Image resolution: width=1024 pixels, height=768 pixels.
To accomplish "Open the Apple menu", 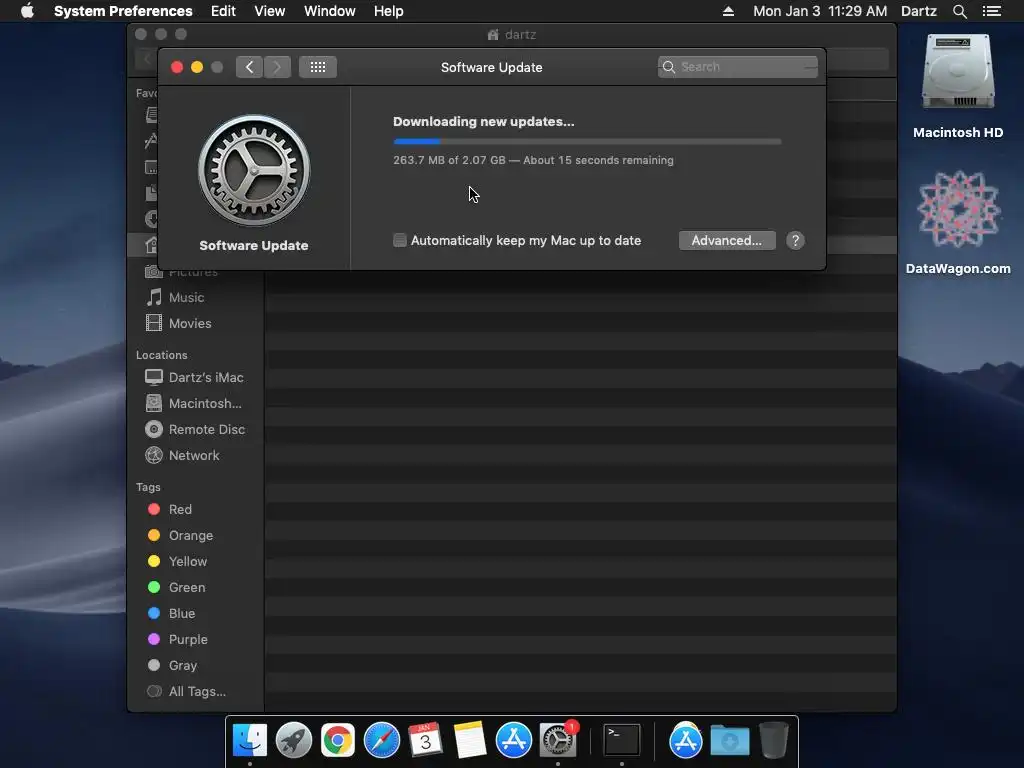I will (x=27, y=11).
